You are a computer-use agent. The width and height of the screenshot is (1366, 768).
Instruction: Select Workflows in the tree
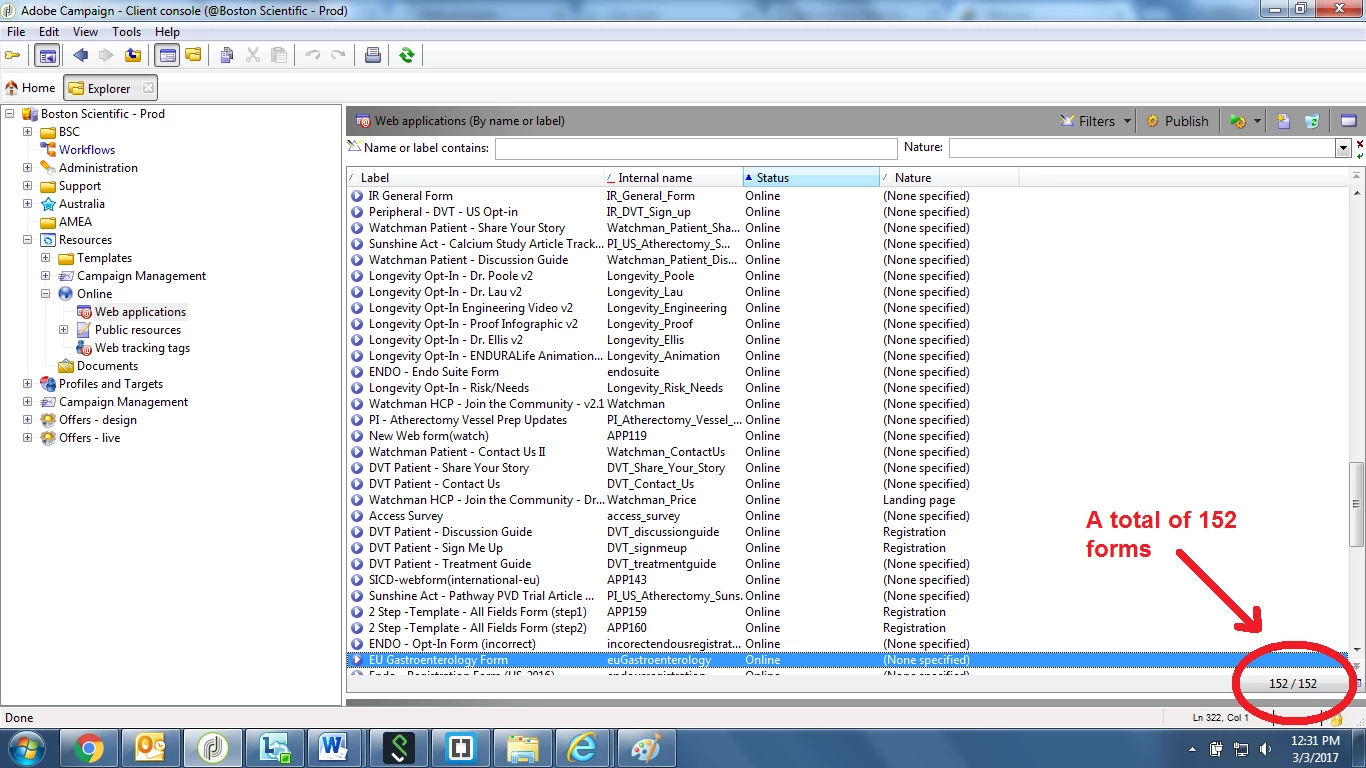pyautogui.click(x=87, y=150)
